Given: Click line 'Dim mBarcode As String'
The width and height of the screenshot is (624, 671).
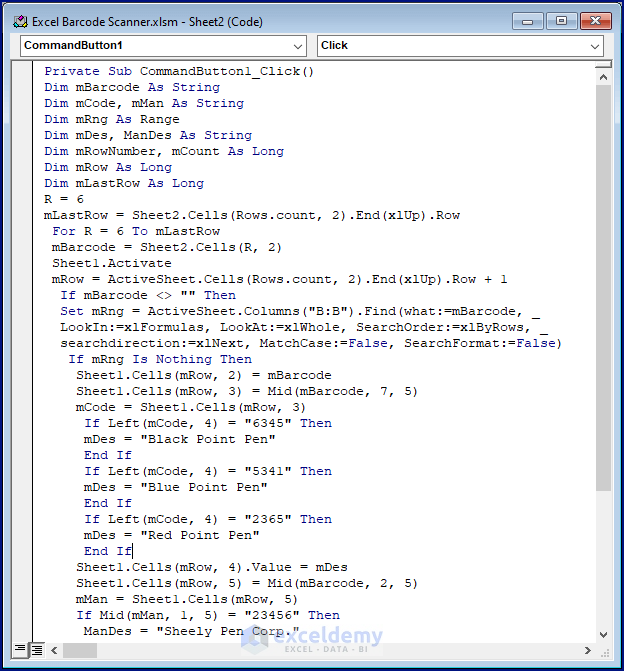Looking at the screenshot, I should 132,87.
